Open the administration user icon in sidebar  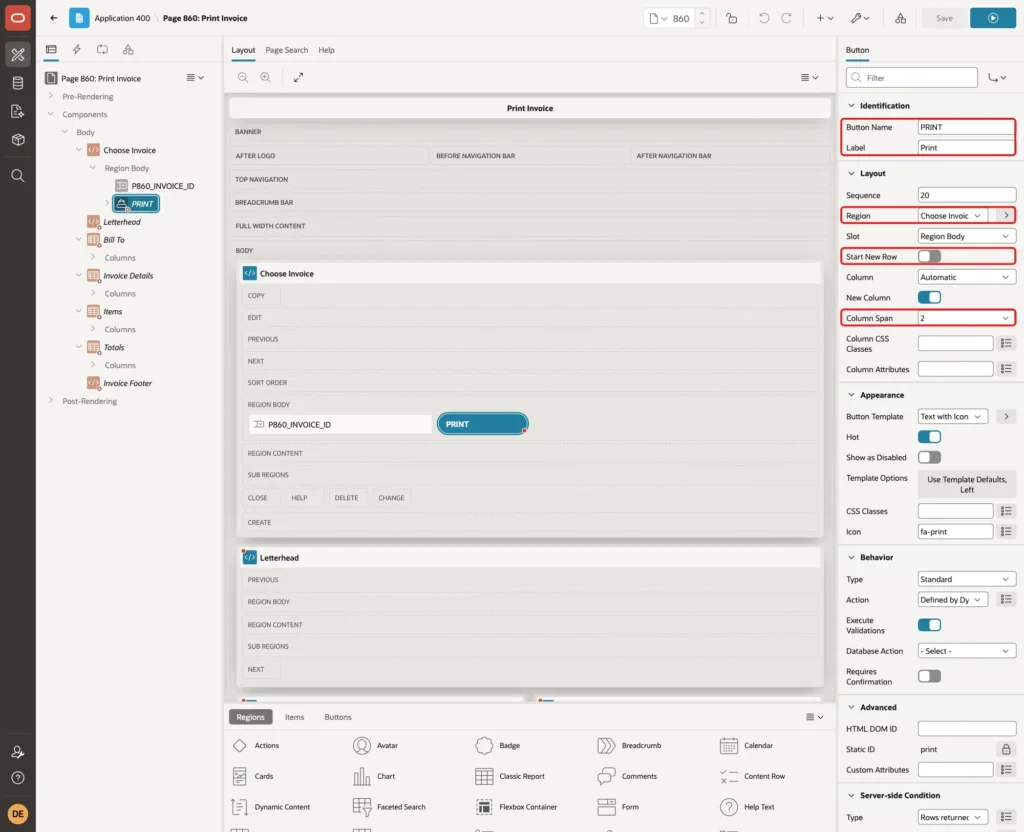coord(18,752)
